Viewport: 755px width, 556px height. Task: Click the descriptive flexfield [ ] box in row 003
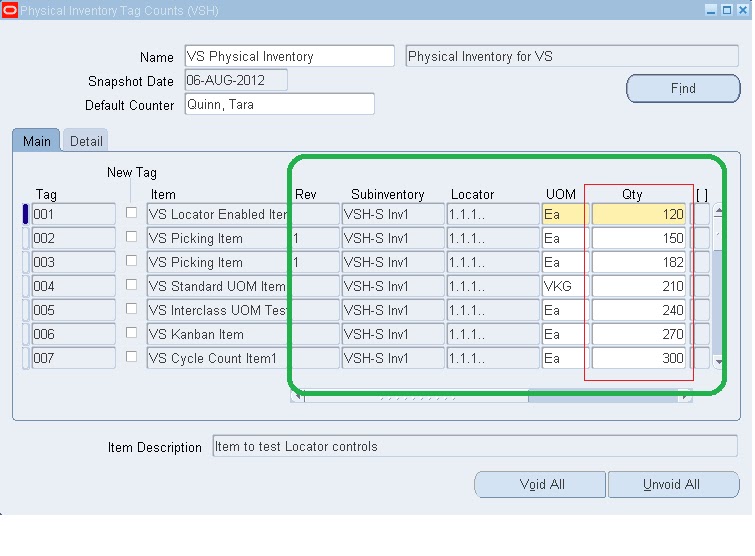click(x=702, y=262)
